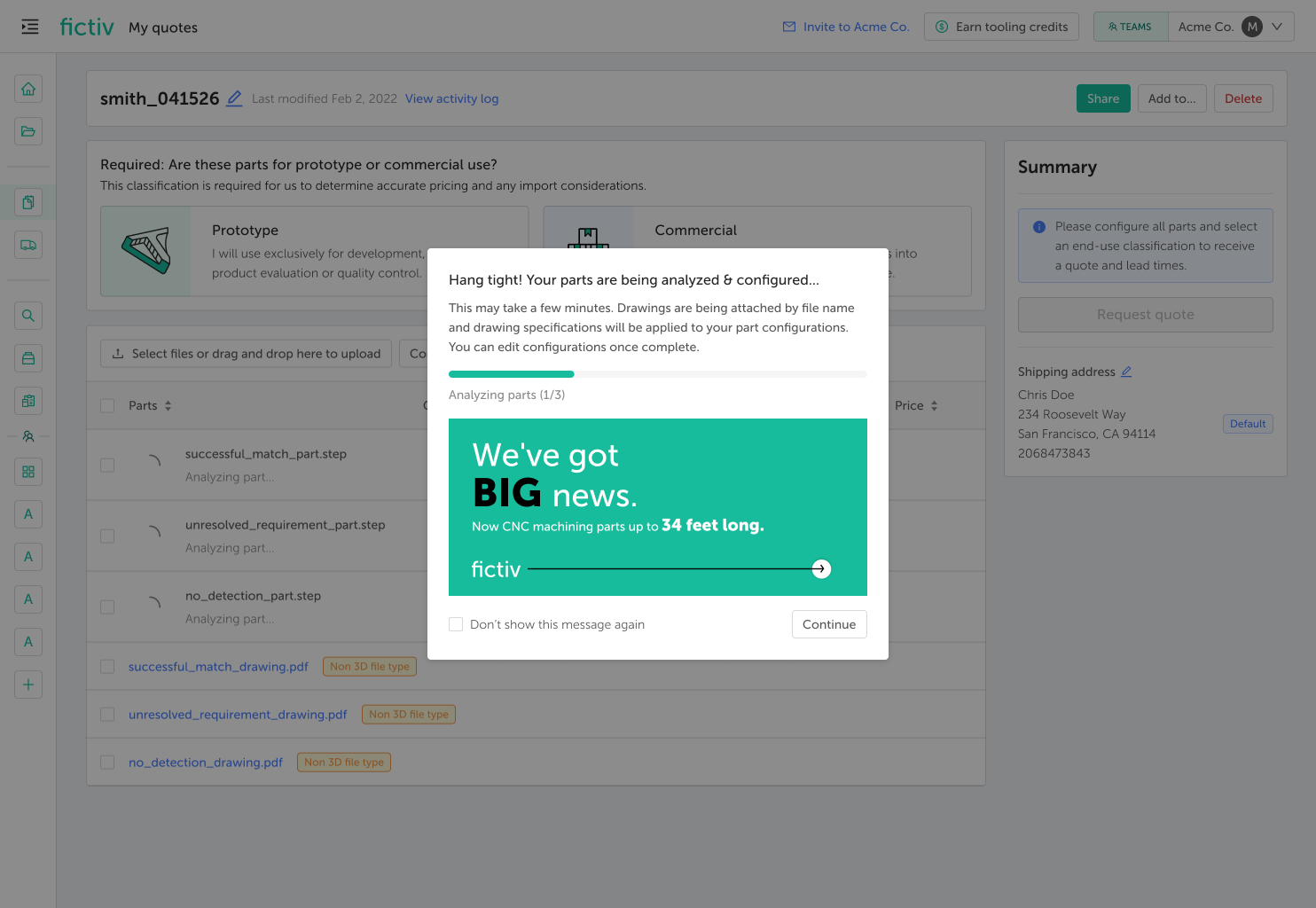Sort by the Parts column arrows
This screenshot has width=1316, height=908.
click(x=168, y=405)
